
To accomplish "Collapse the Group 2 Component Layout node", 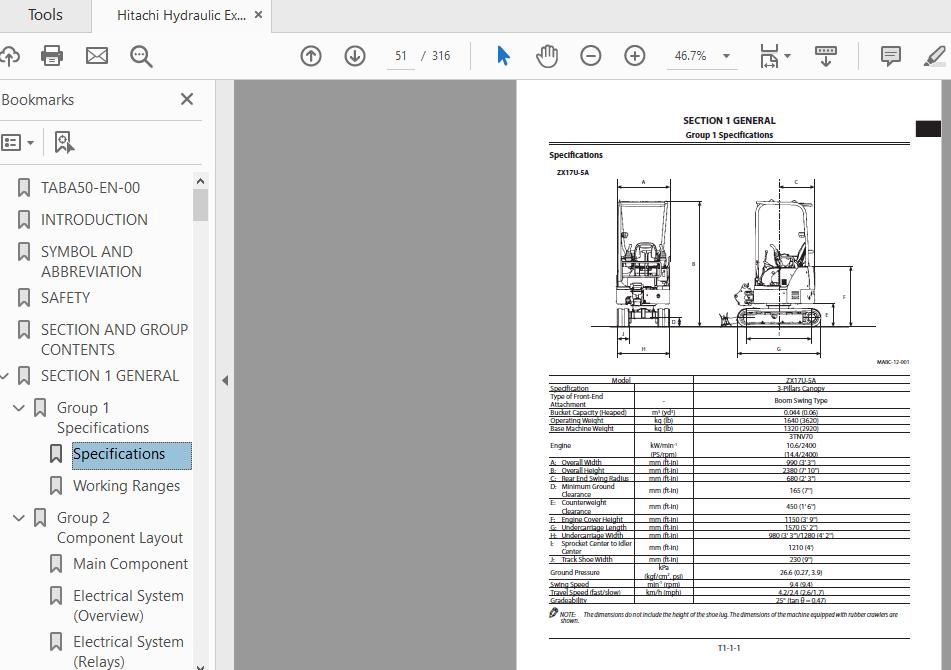I will coord(18,518).
